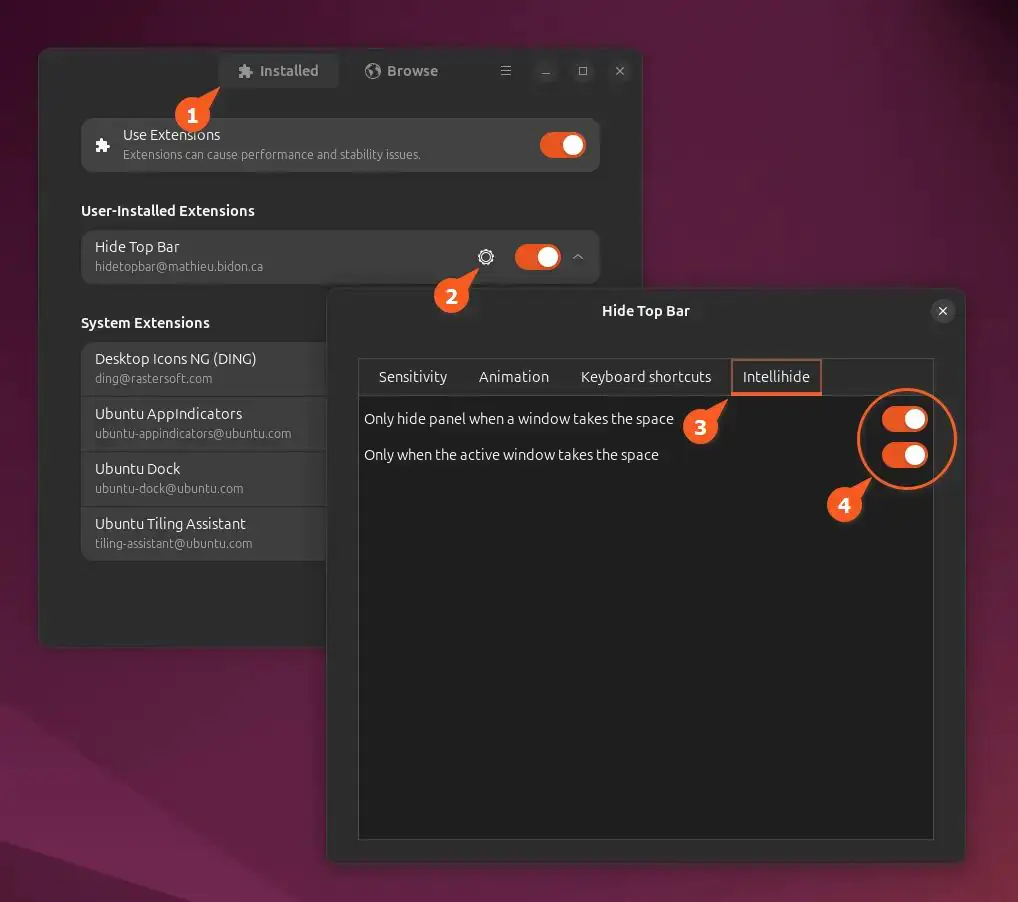1018x902 pixels.
Task: Open the Animation tab
Action: [514, 377]
